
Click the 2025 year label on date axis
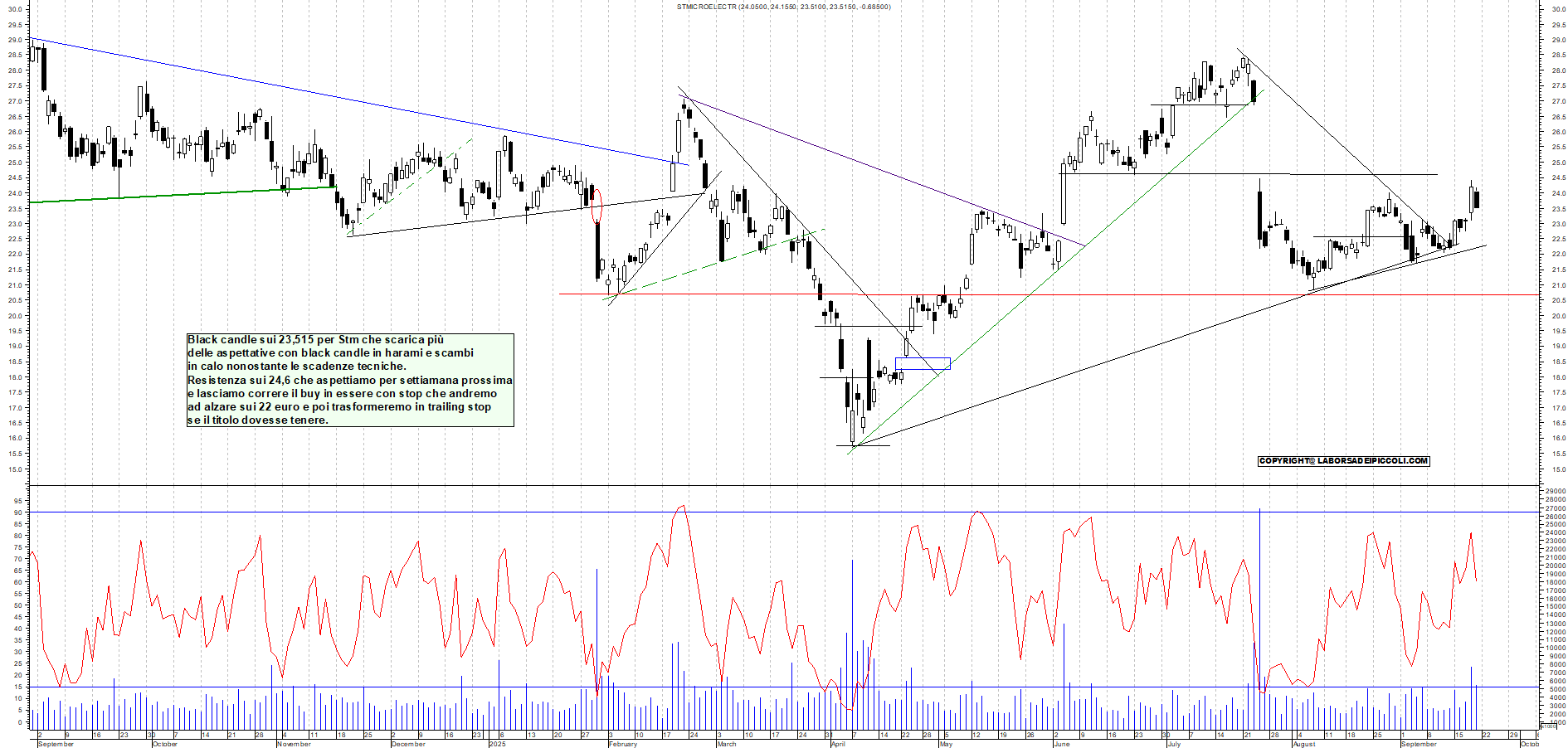coord(498,744)
